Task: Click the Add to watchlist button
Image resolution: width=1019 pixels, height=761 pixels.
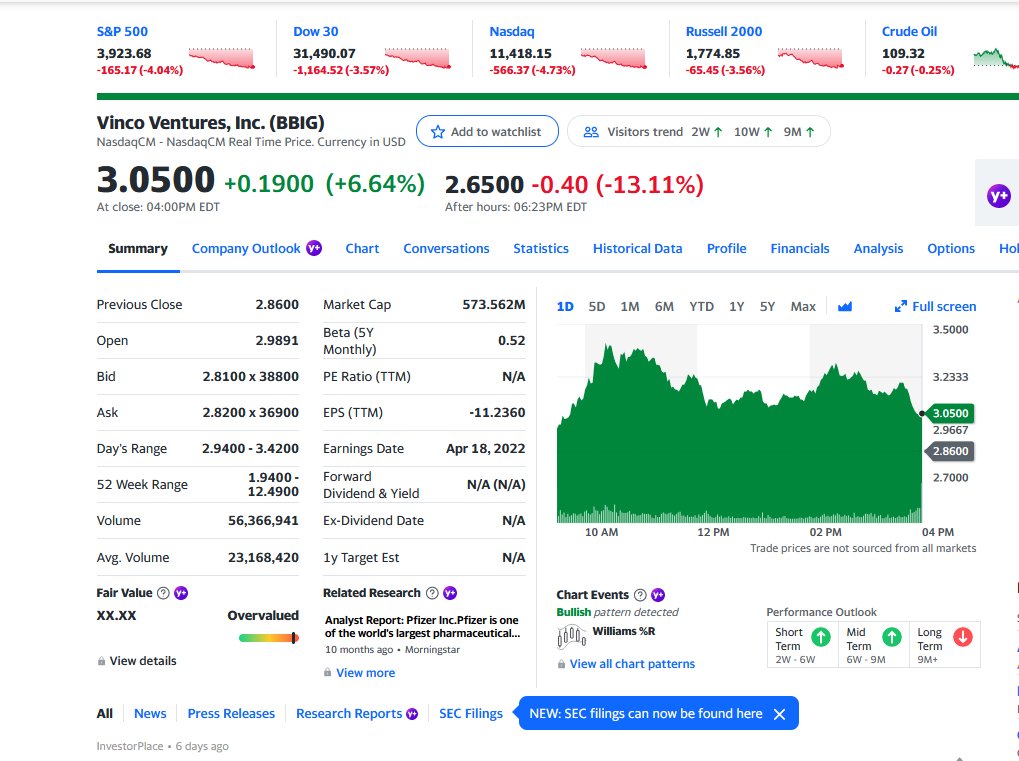Action: [x=487, y=131]
